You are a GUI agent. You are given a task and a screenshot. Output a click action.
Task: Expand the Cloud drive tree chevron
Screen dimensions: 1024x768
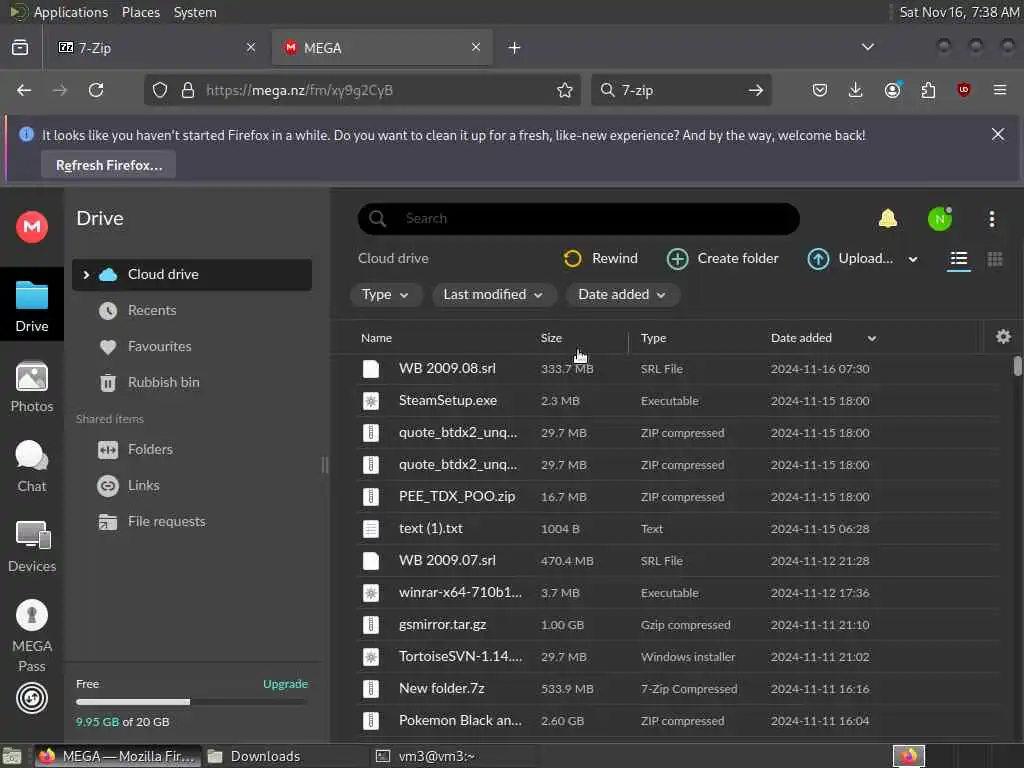tap(86, 275)
